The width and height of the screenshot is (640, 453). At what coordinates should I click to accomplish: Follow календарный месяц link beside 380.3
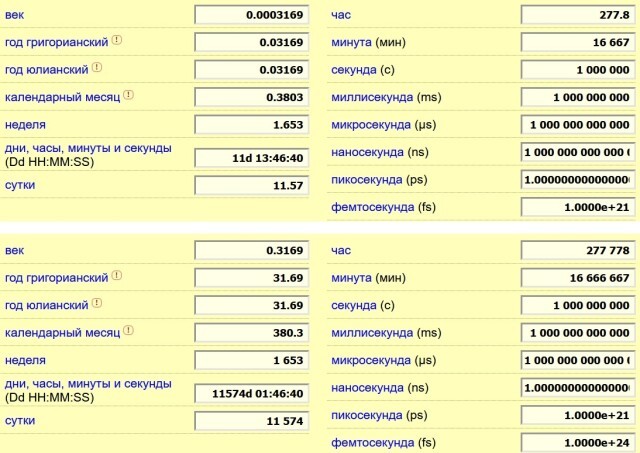[x=62, y=333]
